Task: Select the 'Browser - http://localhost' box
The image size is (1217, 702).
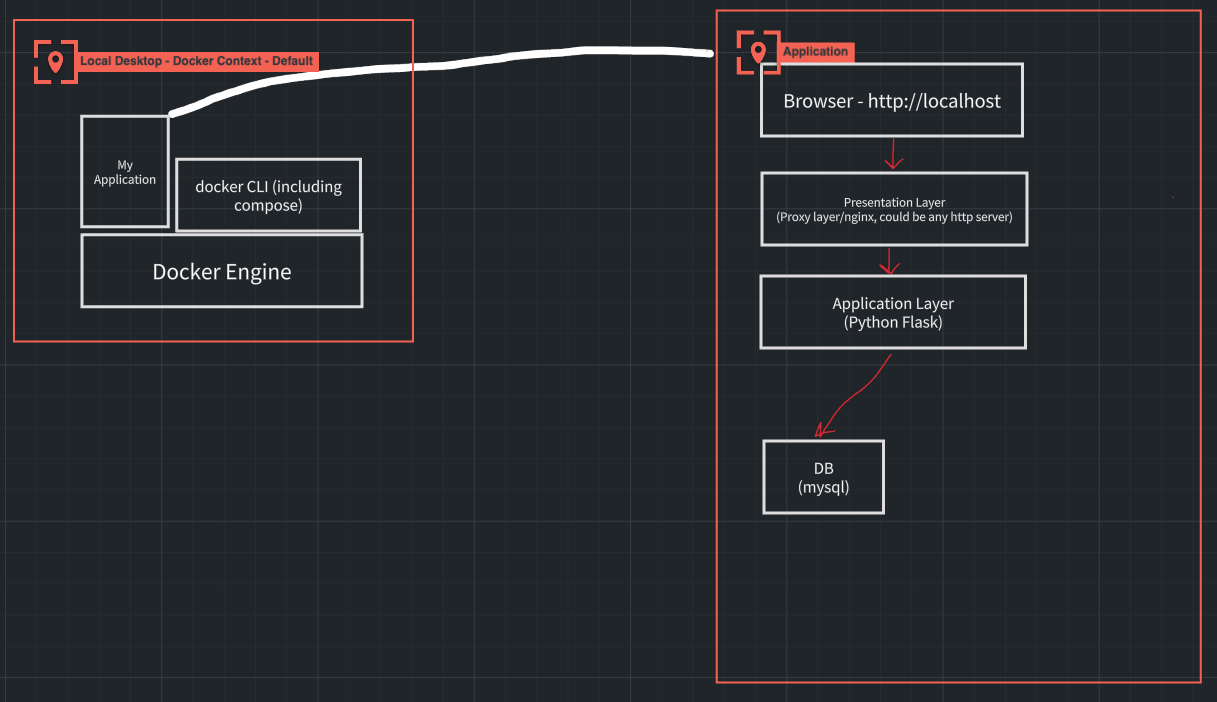Action: click(x=892, y=100)
